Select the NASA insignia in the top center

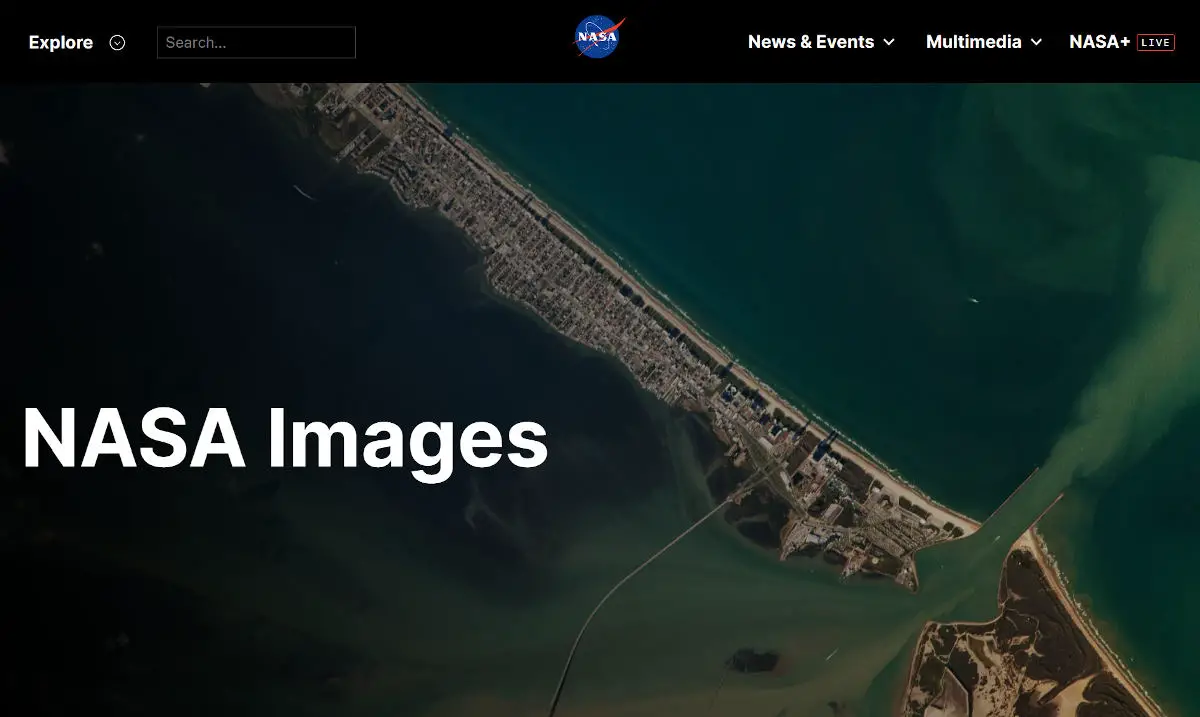[598, 36]
